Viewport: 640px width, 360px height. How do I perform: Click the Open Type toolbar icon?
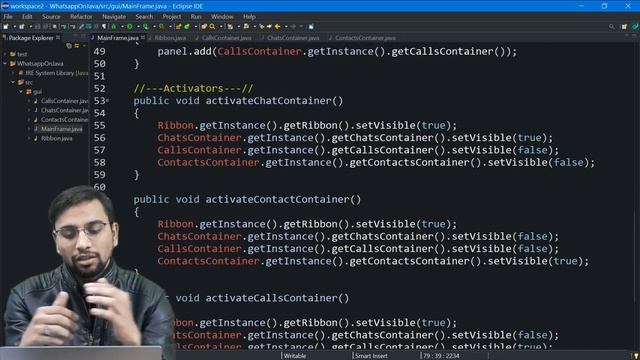pos(204,27)
